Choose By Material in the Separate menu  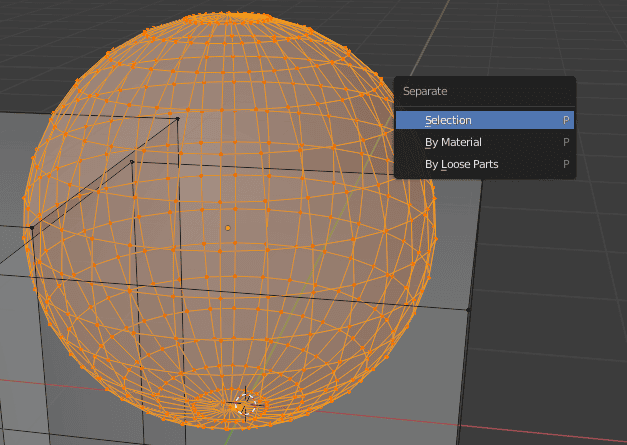pyautogui.click(x=485, y=142)
